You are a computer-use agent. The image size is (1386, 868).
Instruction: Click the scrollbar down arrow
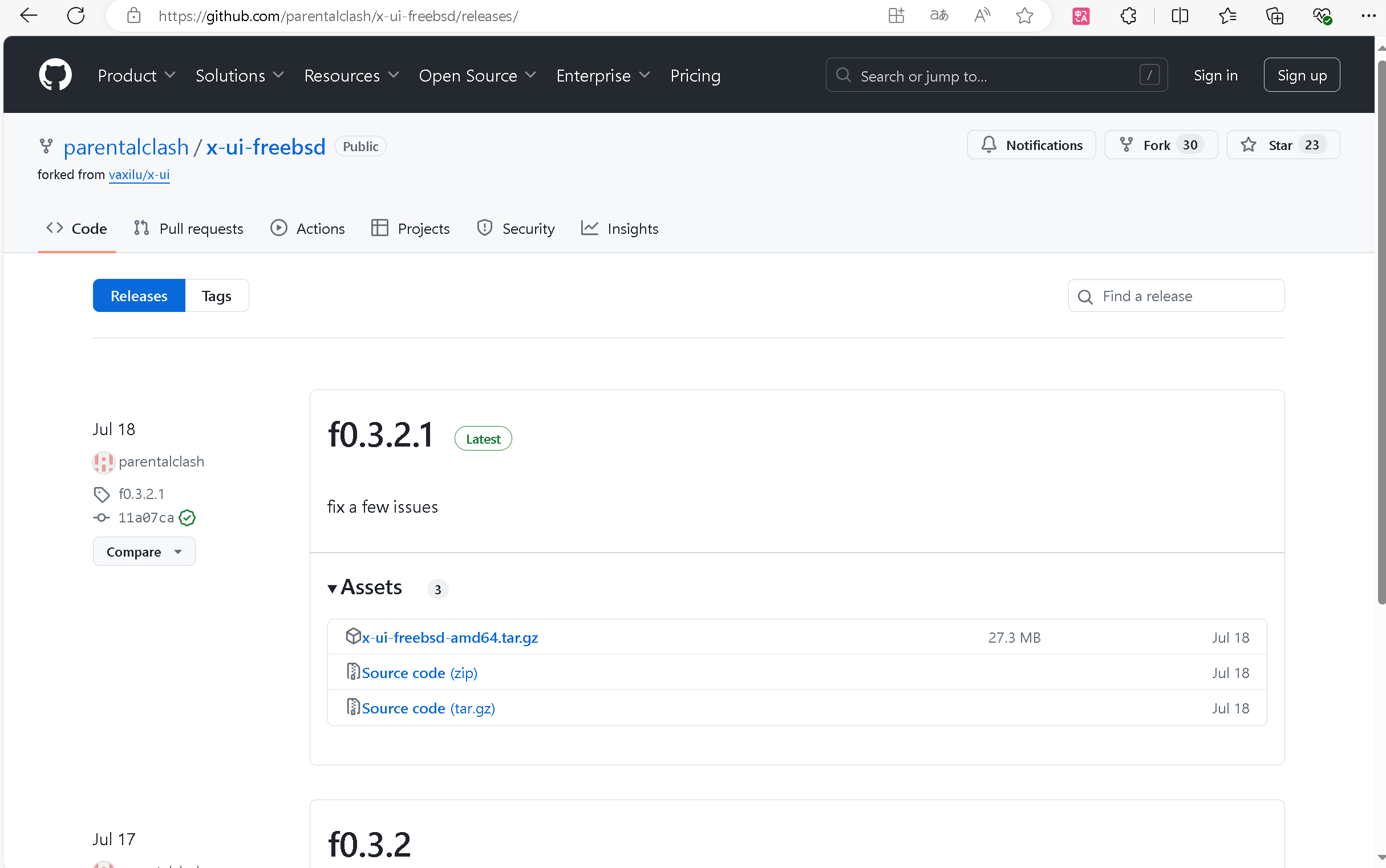[x=1381, y=858]
